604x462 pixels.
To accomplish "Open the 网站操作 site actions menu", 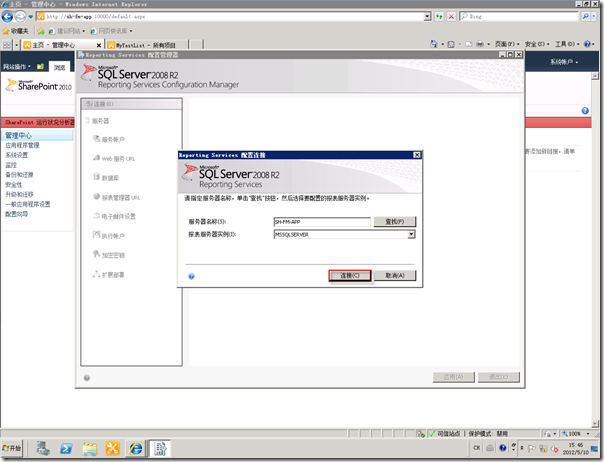I will 17,67.
